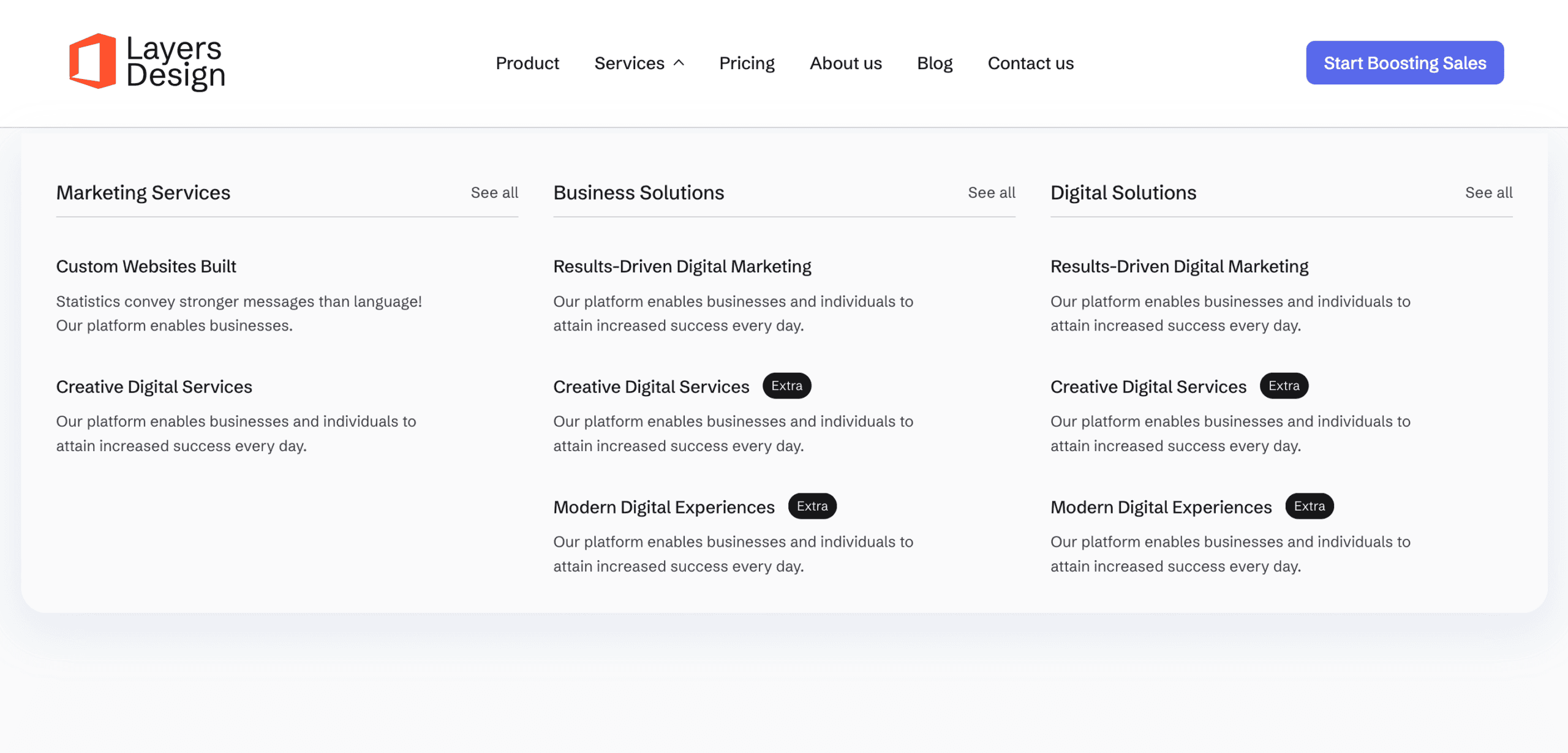Open Modern Digital Experiences under Business Solutions
Image resolution: width=1568 pixels, height=753 pixels.
[x=663, y=508]
